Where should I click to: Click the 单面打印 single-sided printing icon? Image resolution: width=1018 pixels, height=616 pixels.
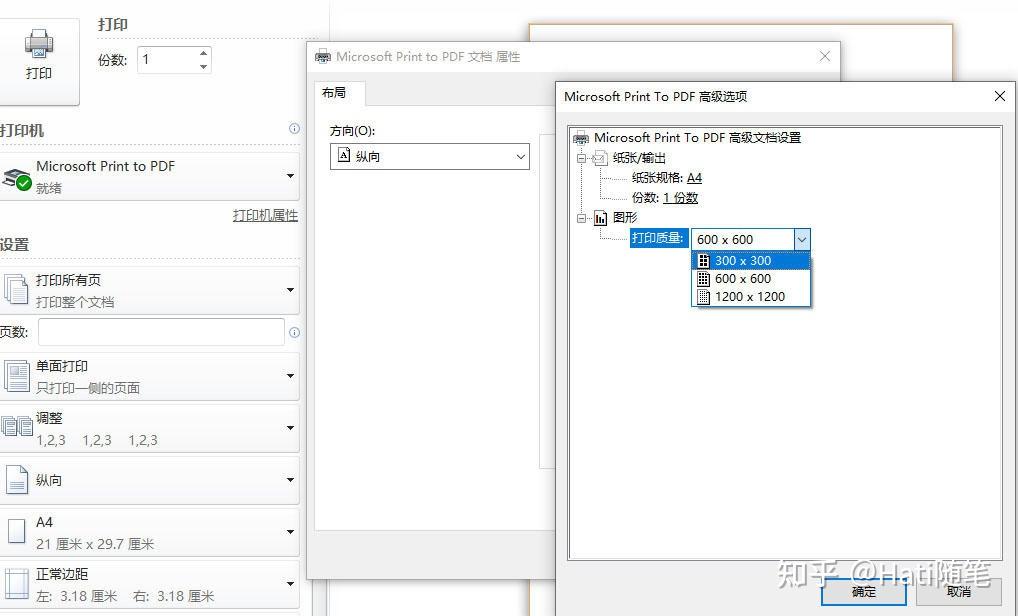click(15, 375)
